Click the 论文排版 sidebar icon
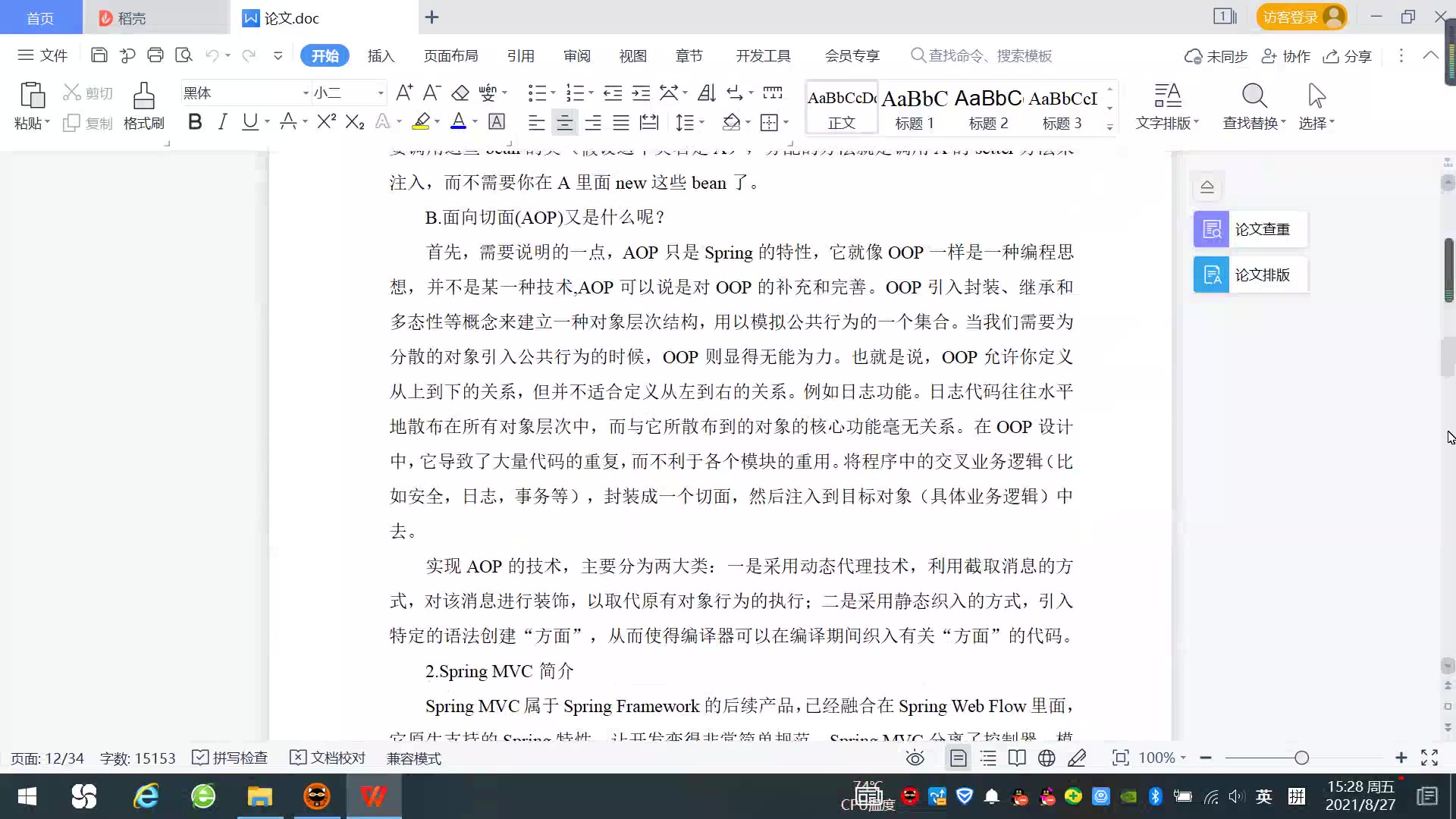 pyautogui.click(x=1211, y=275)
